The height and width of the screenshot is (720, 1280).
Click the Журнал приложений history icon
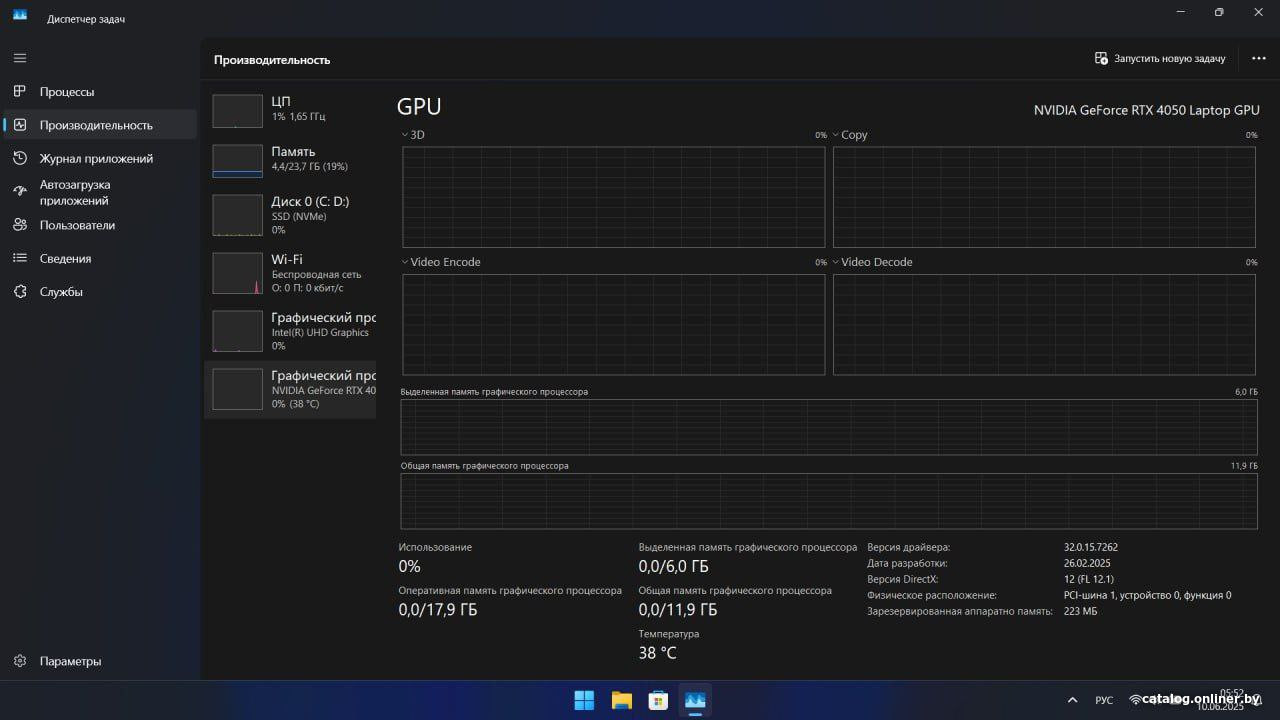tap(20, 158)
